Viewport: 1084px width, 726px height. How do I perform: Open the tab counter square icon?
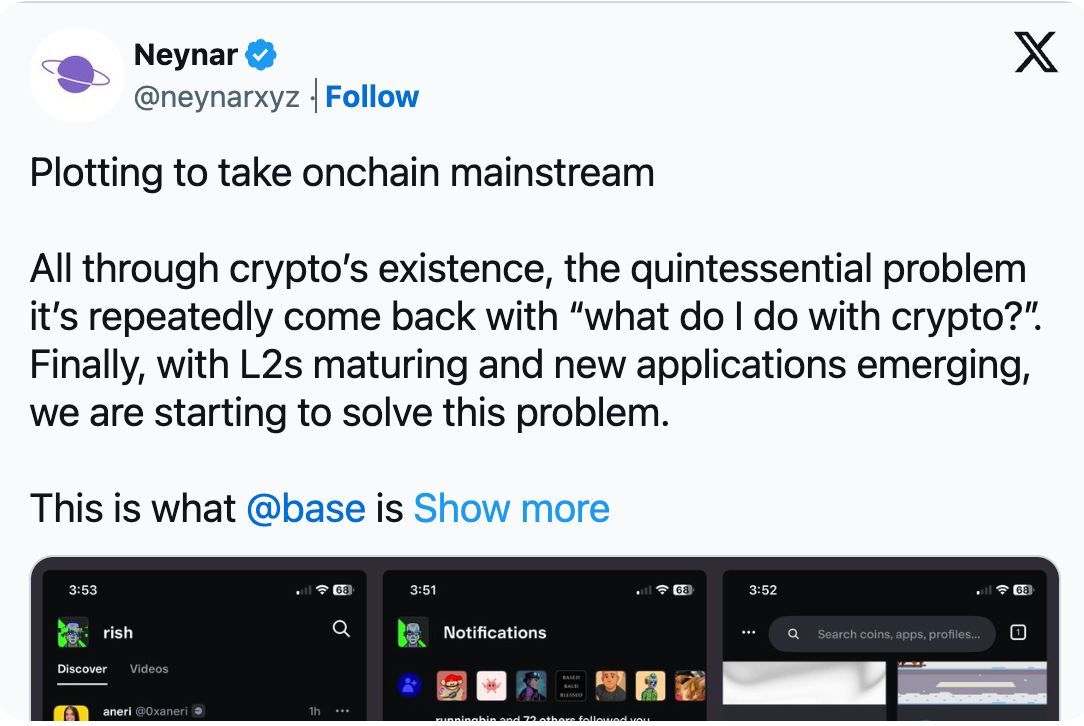pos(1018,633)
